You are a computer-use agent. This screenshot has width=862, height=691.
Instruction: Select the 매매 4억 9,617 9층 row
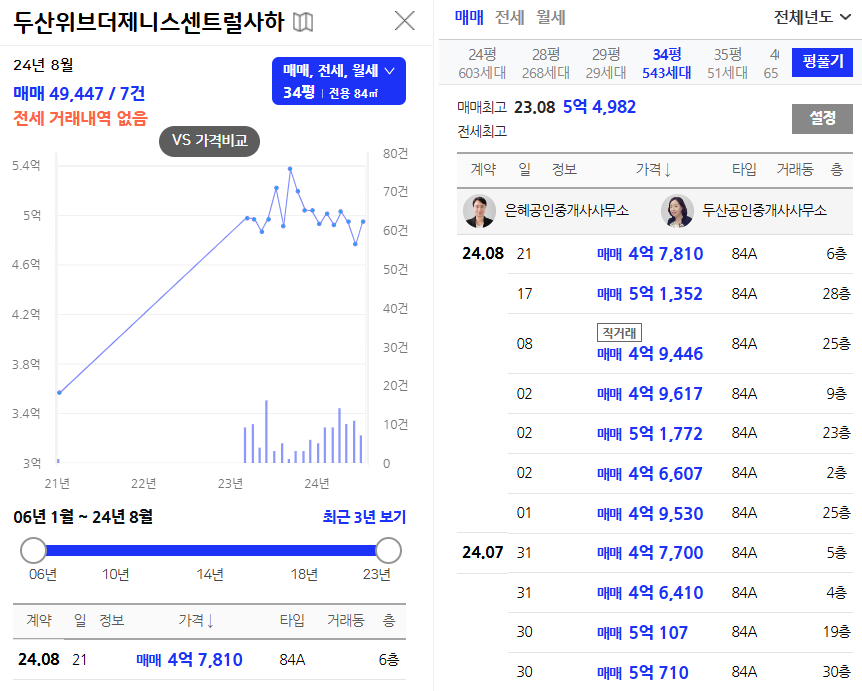[680, 394]
